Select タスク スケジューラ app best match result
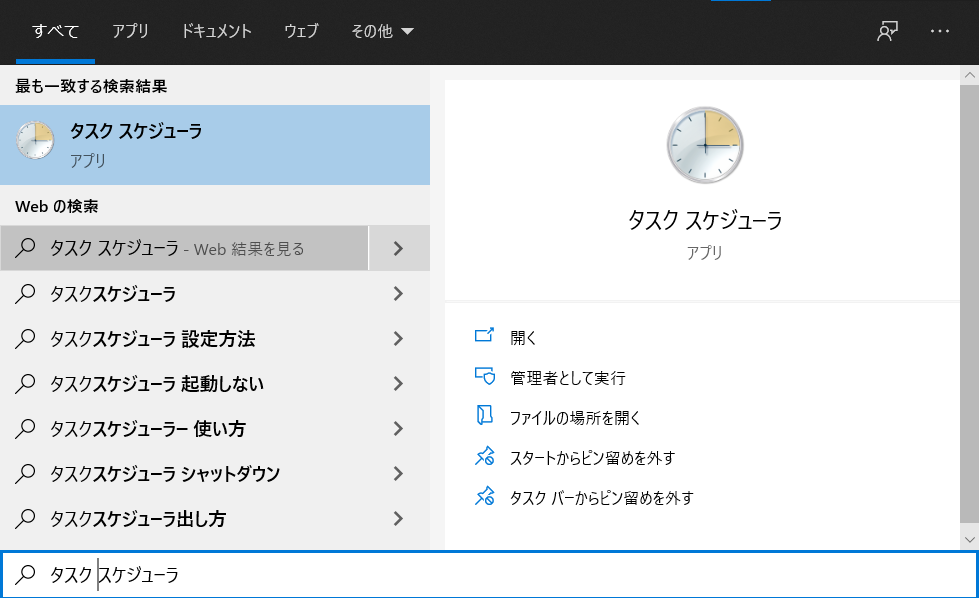Viewport: 979px width, 598px height. pyautogui.click(x=215, y=145)
